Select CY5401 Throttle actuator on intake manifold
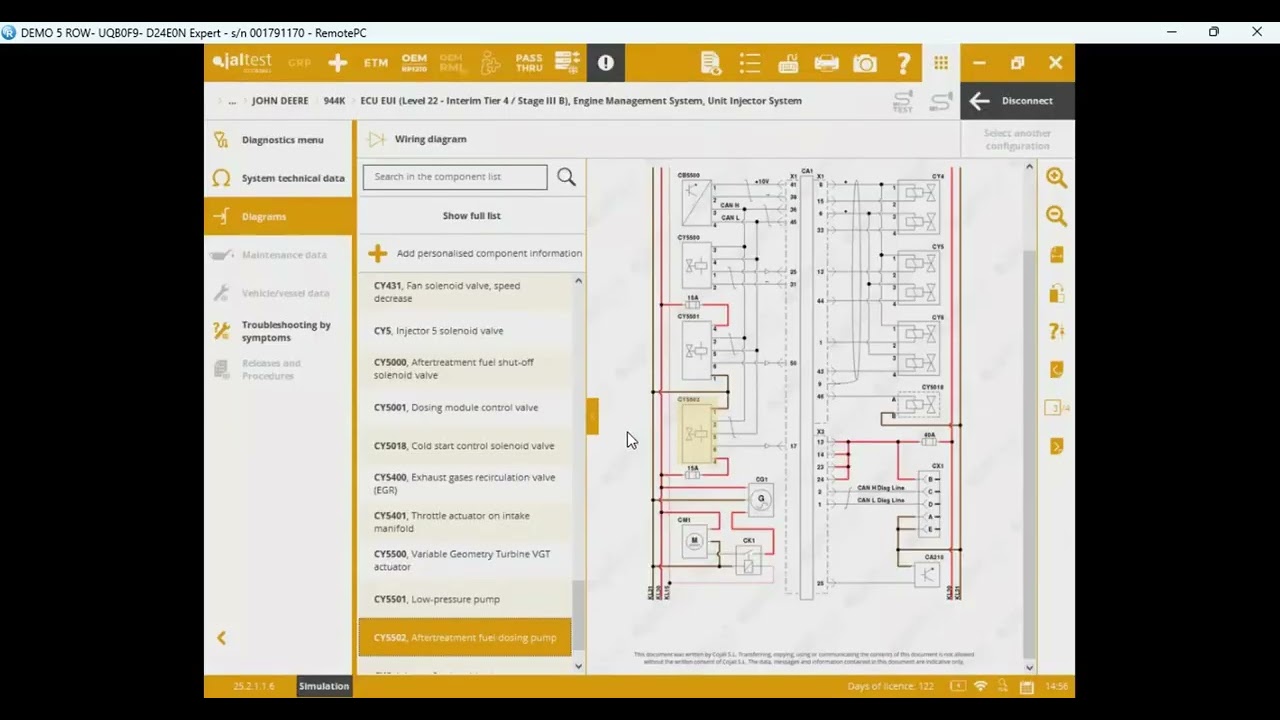This screenshot has height=720, width=1280. tap(465, 522)
